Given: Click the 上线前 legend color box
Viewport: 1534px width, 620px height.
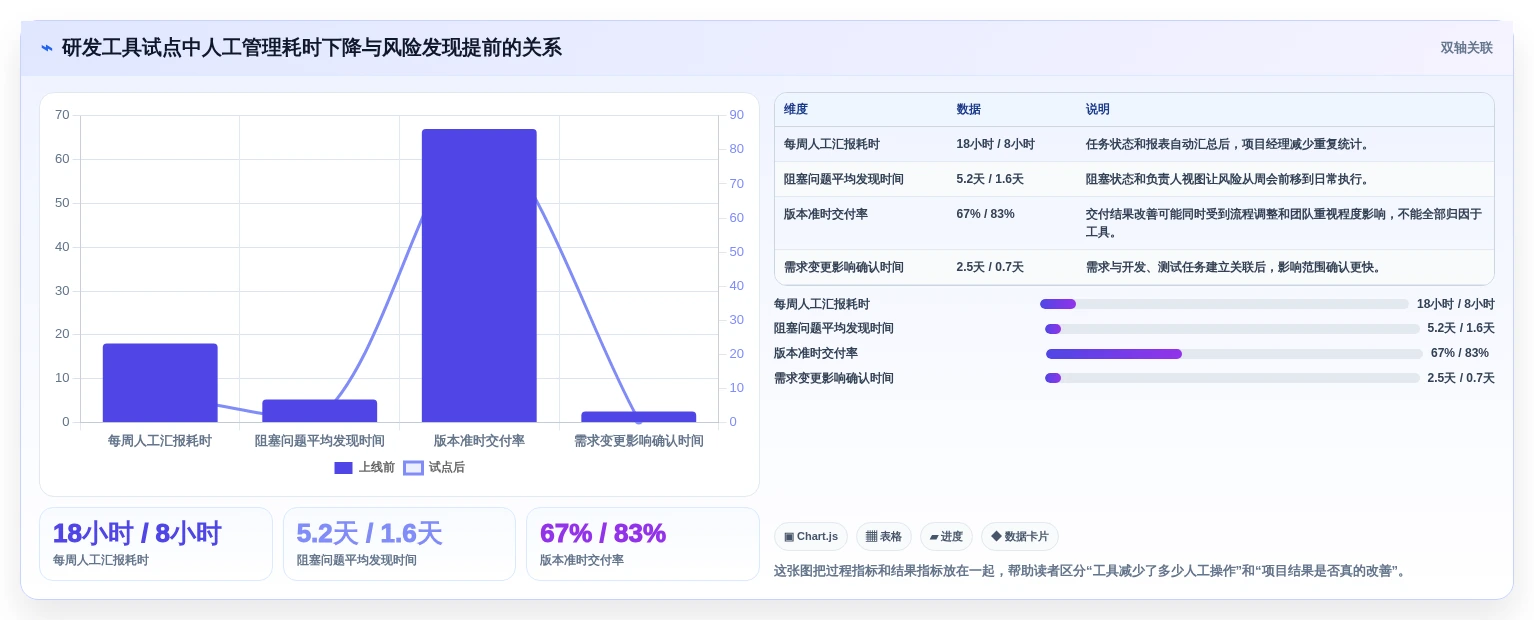Looking at the screenshot, I should tap(343, 468).
